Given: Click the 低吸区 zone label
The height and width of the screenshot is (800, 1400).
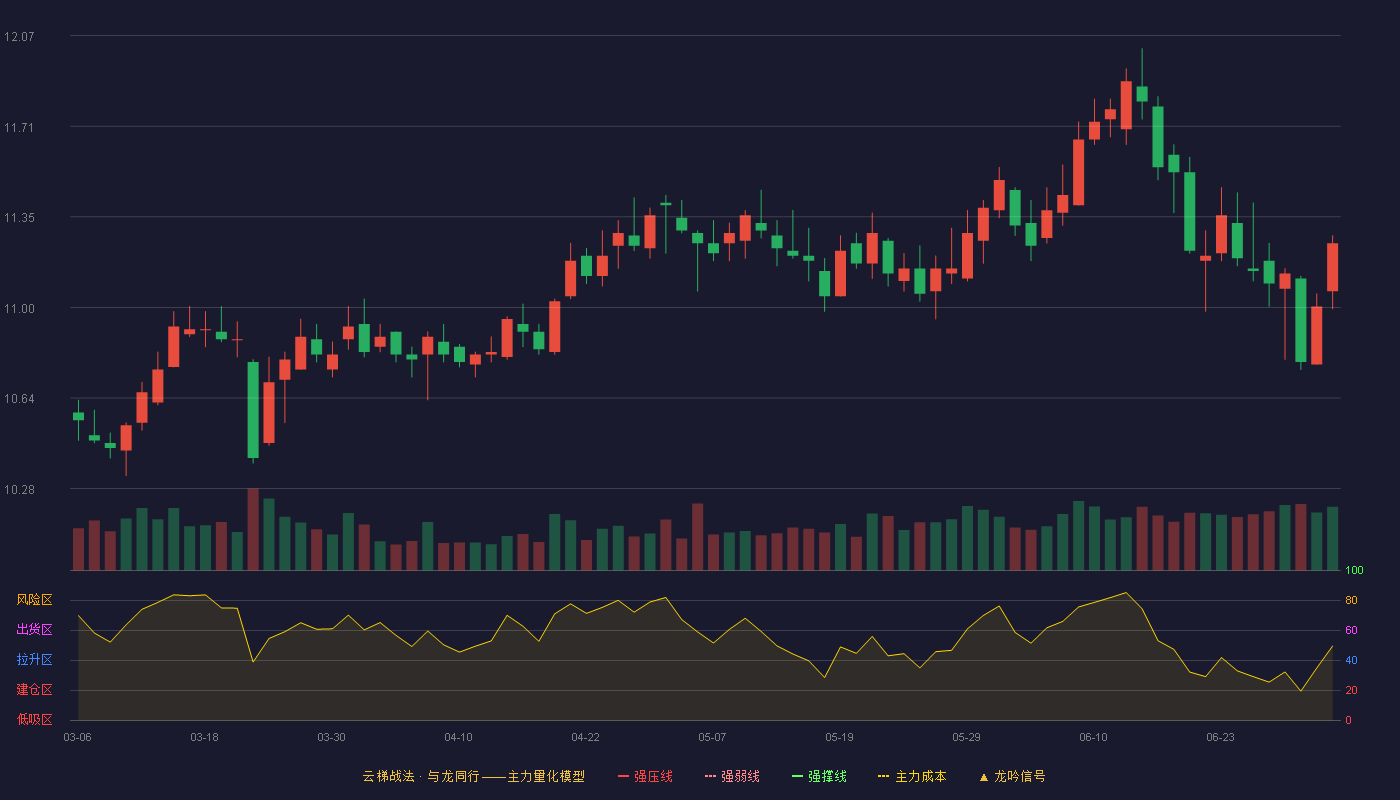Looking at the screenshot, I should [x=34, y=720].
